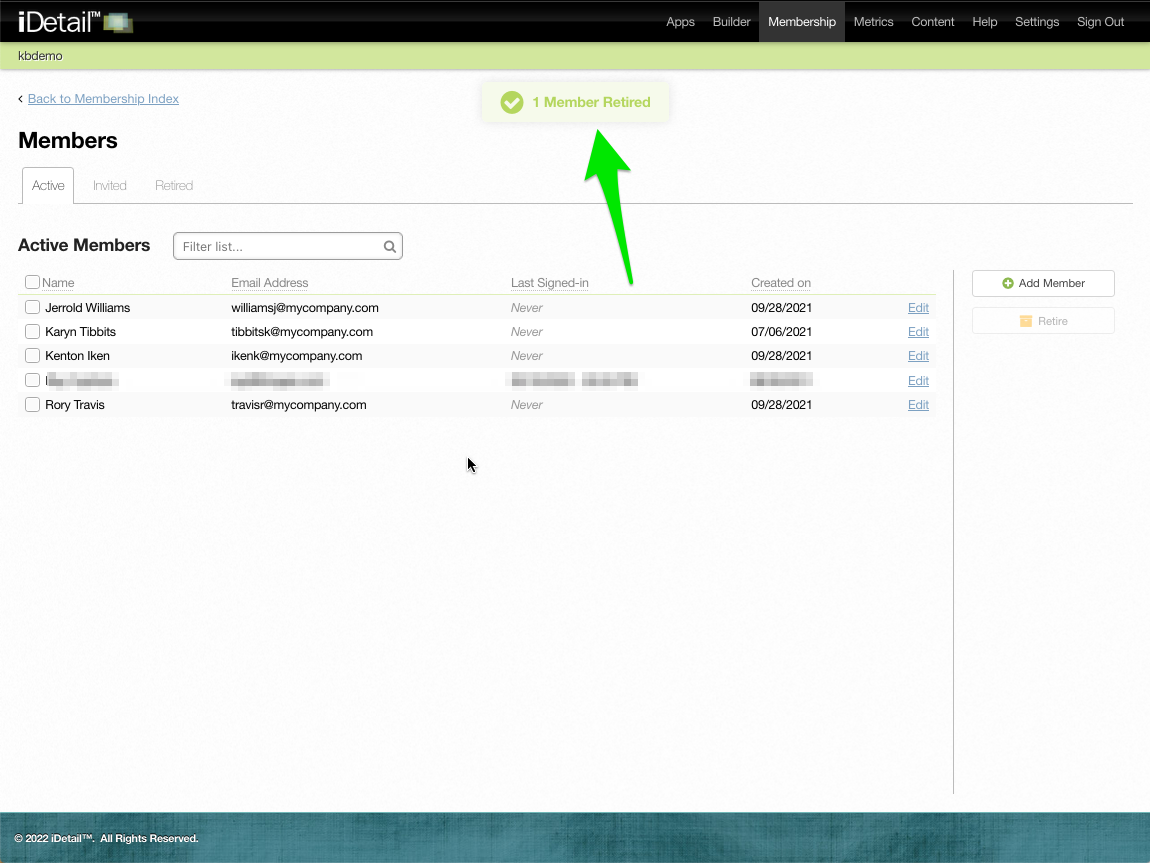This screenshot has height=863, width=1150.
Task: Sort by the Email Address column header
Action: 269,283
